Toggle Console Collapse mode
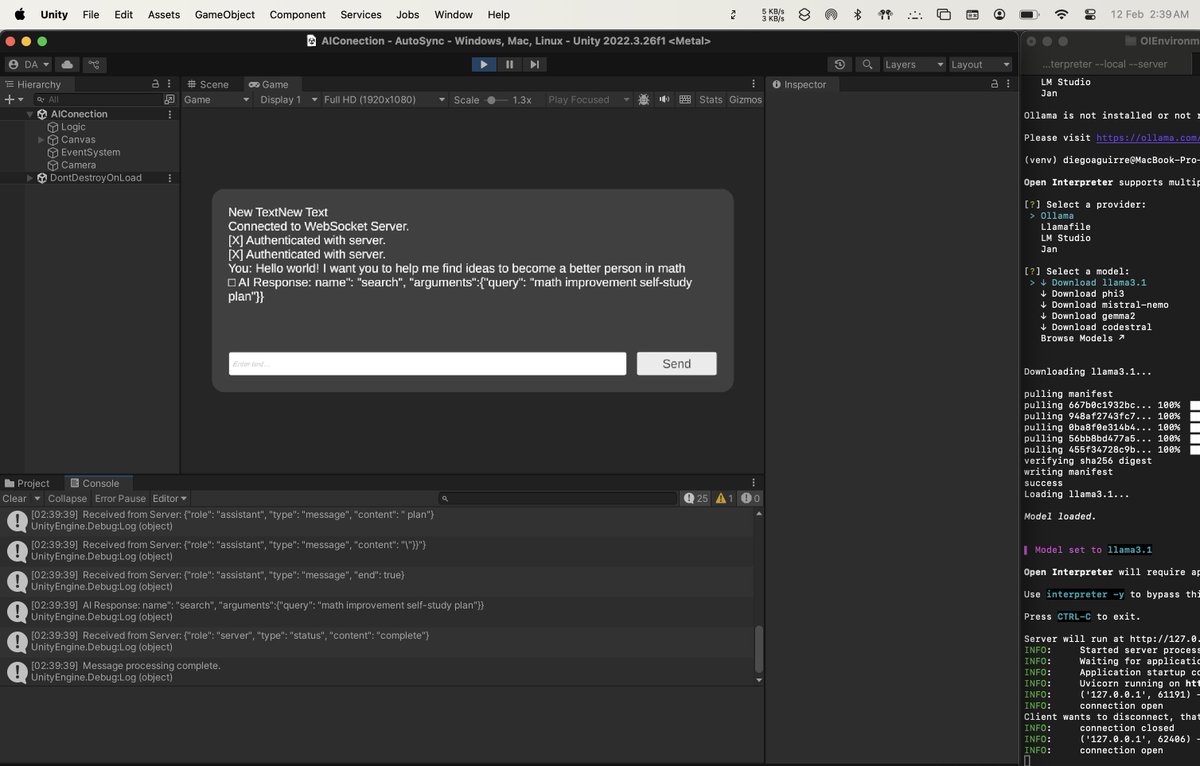 pyautogui.click(x=68, y=498)
